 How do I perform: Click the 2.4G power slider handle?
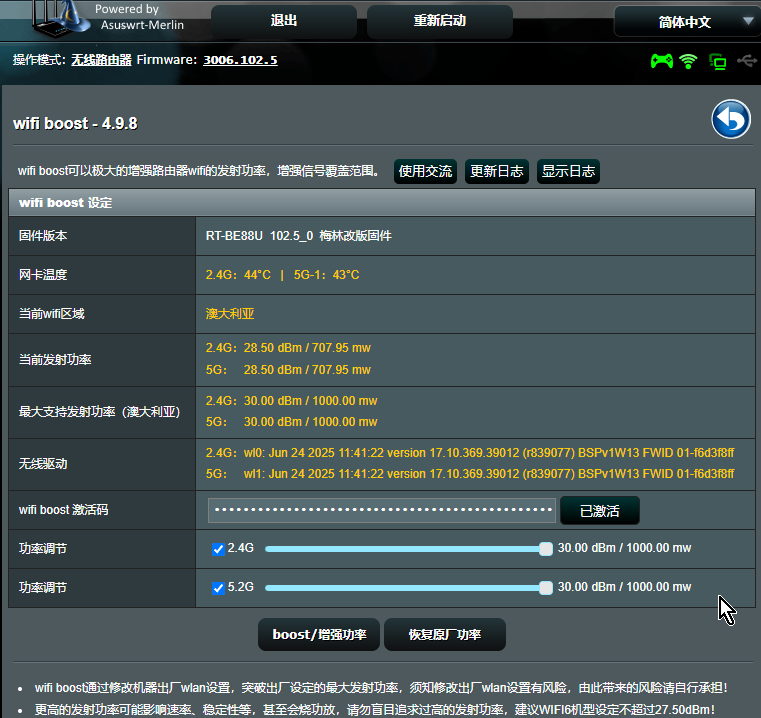545,549
